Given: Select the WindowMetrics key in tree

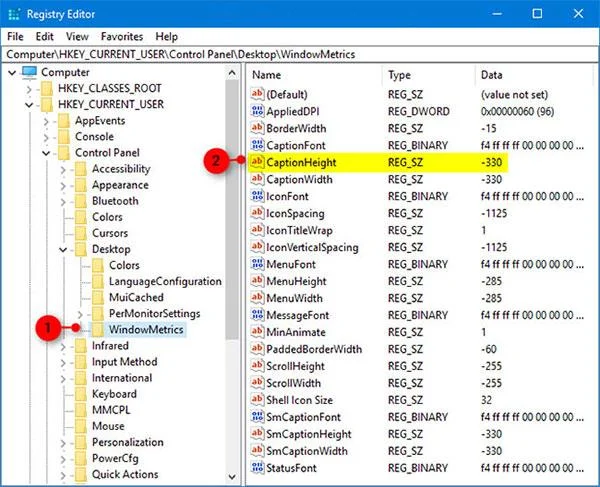Looking at the screenshot, I should [146, 329].
